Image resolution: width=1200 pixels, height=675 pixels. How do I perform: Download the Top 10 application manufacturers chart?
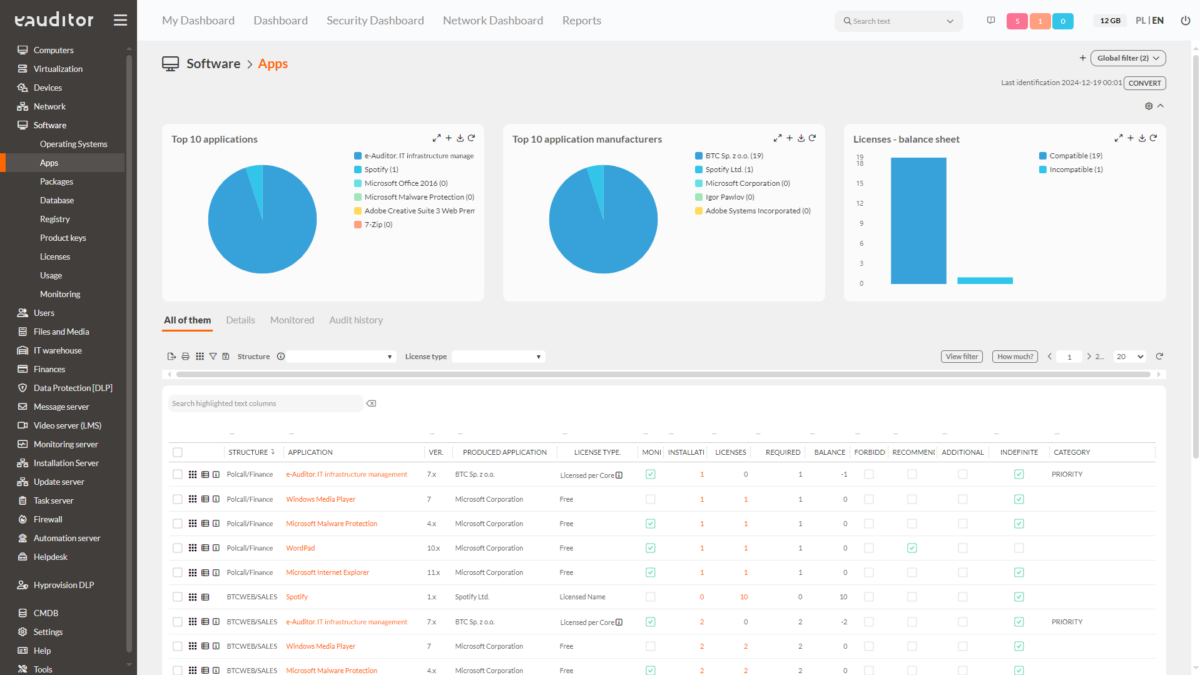801,138
